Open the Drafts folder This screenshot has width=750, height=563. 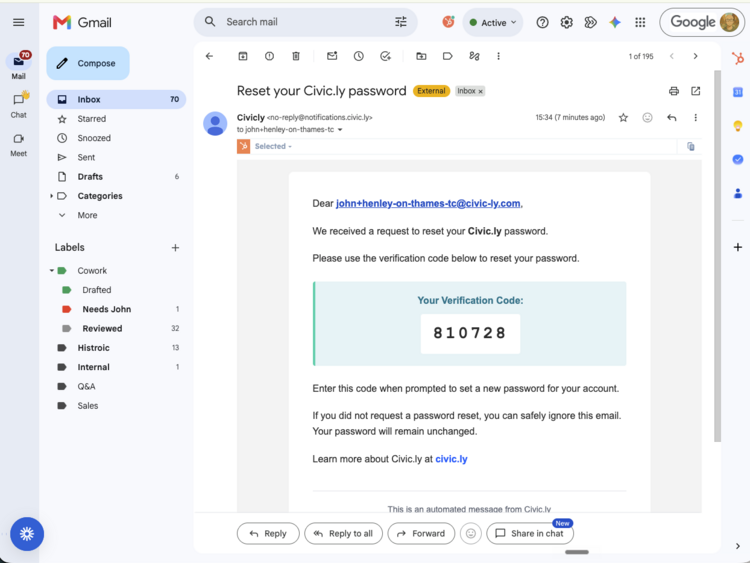click(x=116, y=177)
